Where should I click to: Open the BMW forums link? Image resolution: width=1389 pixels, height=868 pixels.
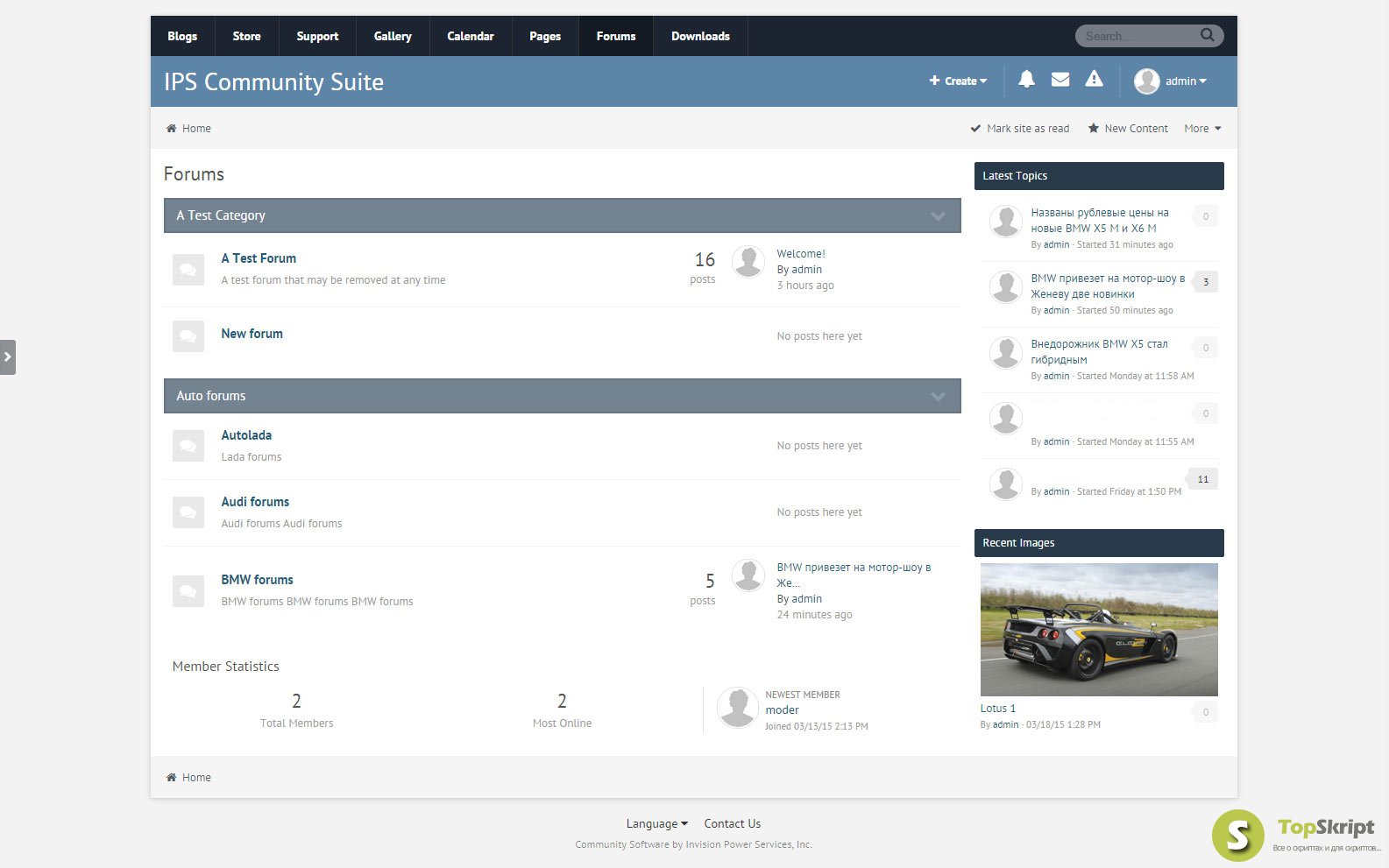(257, 580)
